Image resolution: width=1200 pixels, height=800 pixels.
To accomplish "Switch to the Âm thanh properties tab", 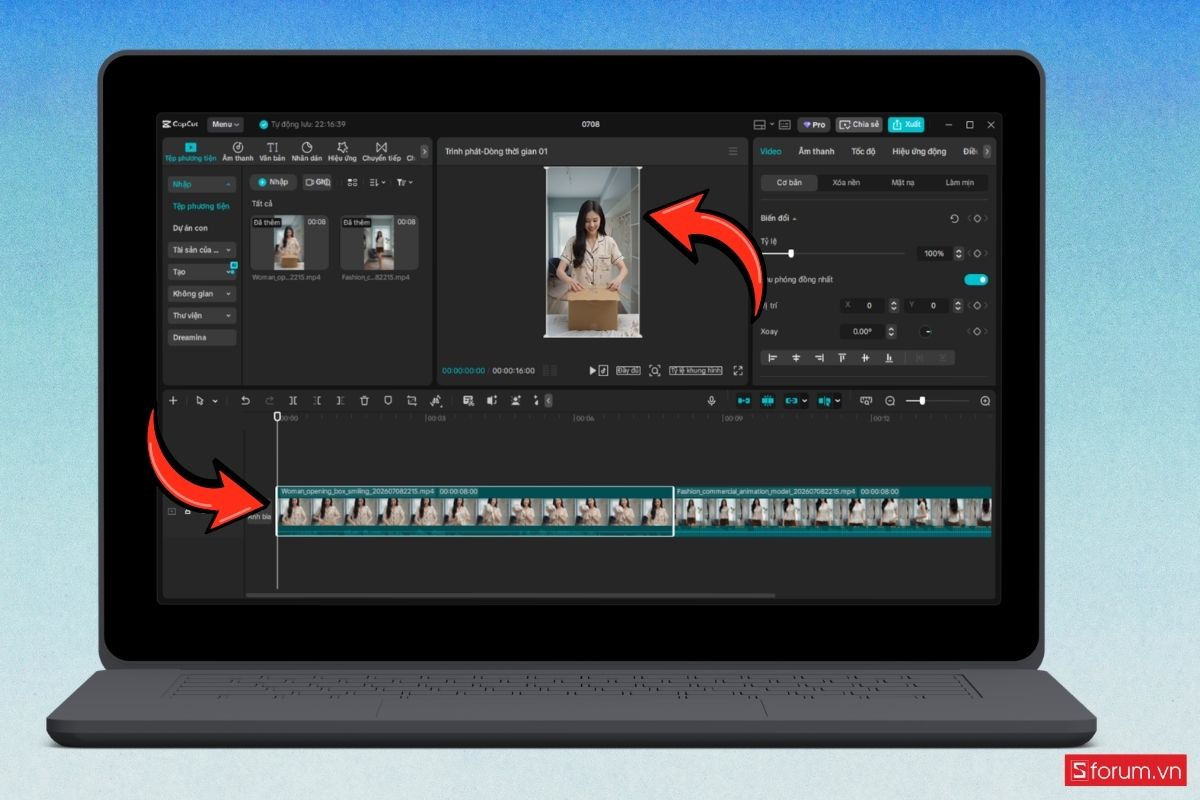I will (816, 151).
